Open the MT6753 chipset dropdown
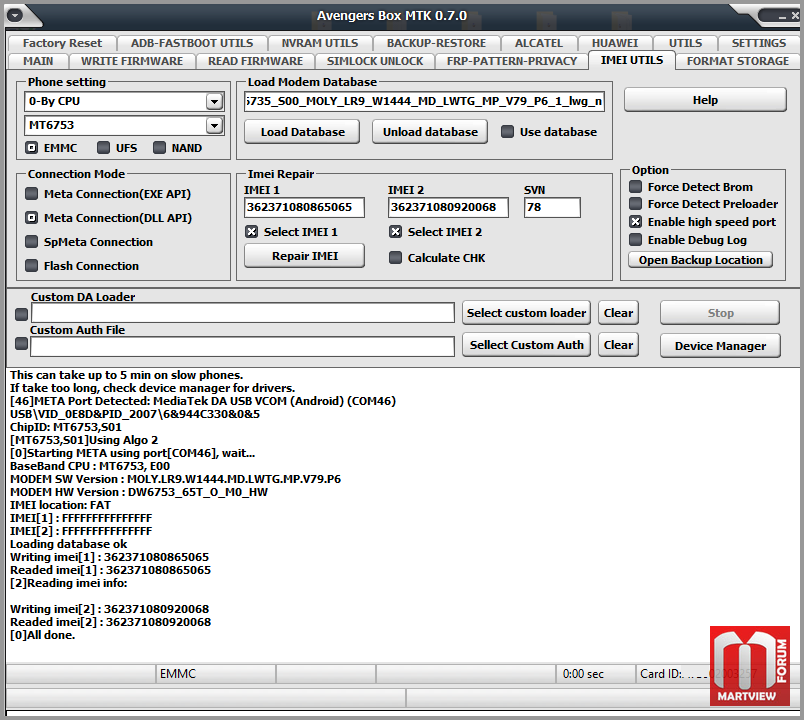This screenshot has width=804, height=720. click(x=213, y=126)
